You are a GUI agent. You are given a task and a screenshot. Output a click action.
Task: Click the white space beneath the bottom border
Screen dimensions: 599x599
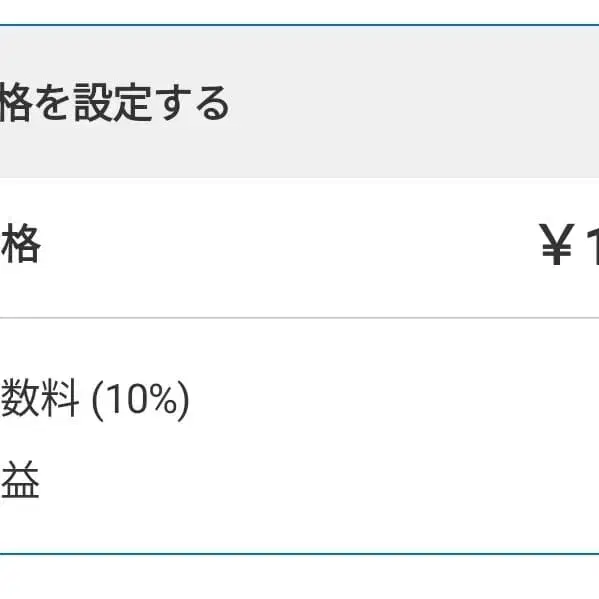300,577
